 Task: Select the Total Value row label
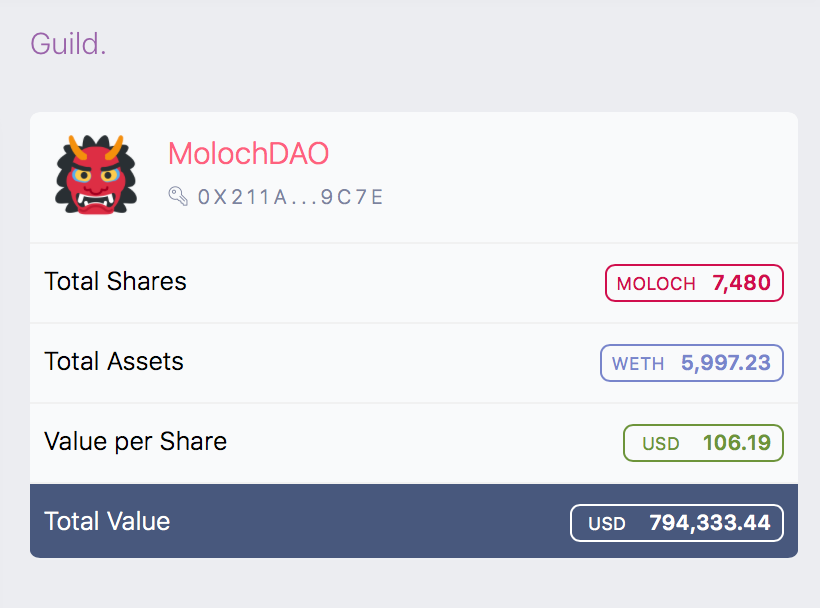pyautogui.click(x=107, y=521)
